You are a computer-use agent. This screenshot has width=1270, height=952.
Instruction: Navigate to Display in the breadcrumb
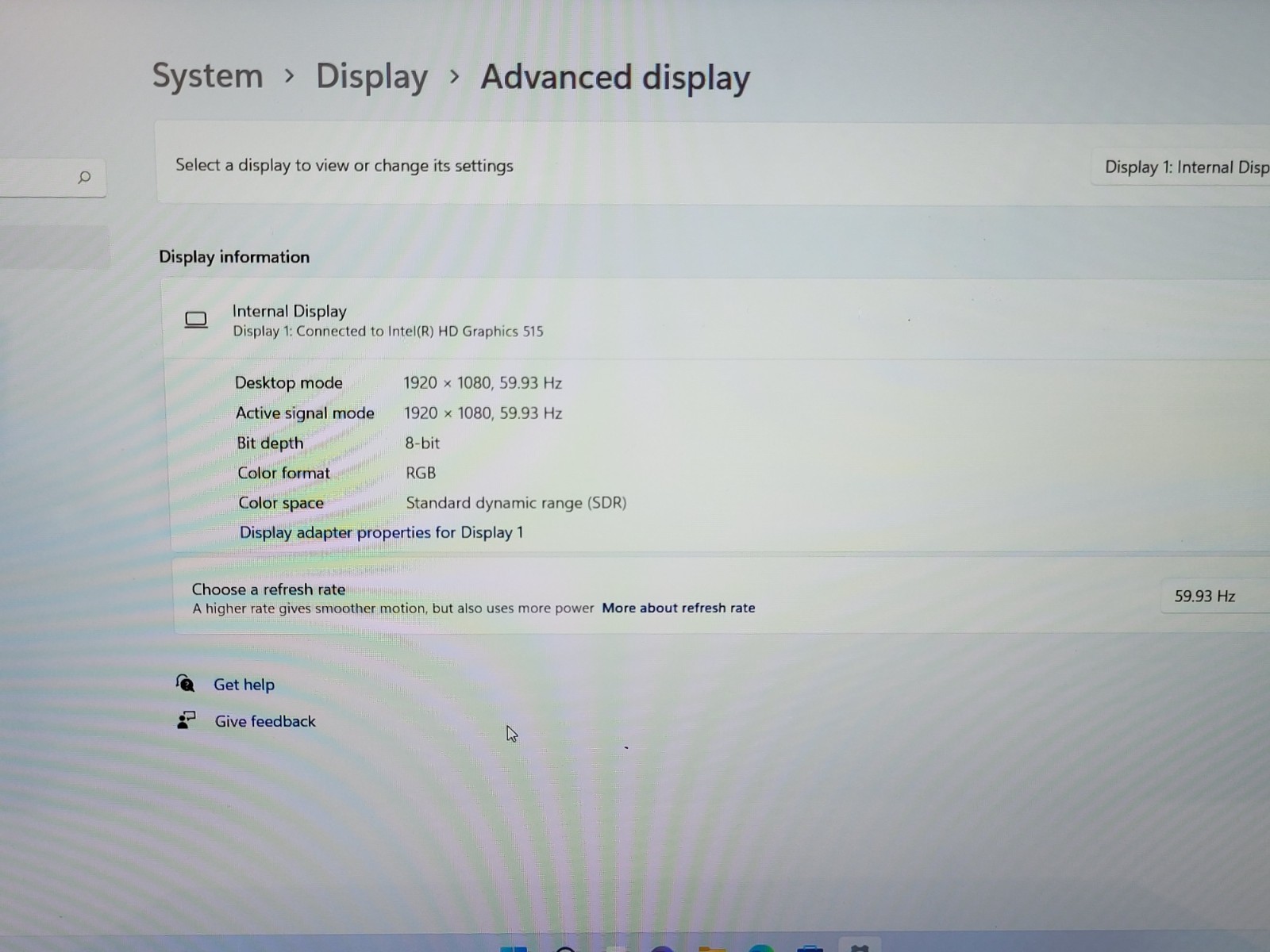pos(371,77)
